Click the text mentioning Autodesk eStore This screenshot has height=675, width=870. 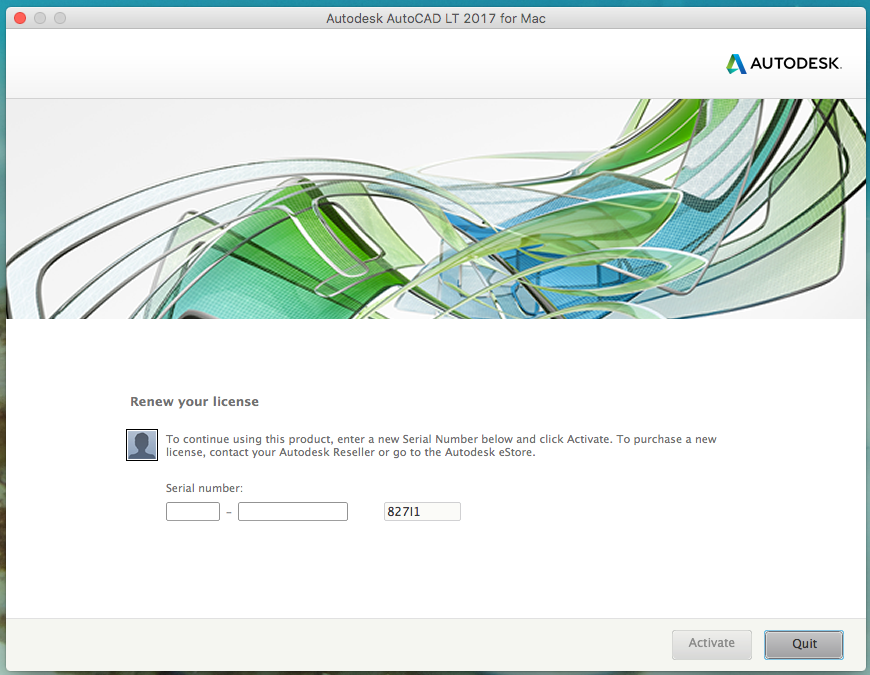[x=441, y=445]
